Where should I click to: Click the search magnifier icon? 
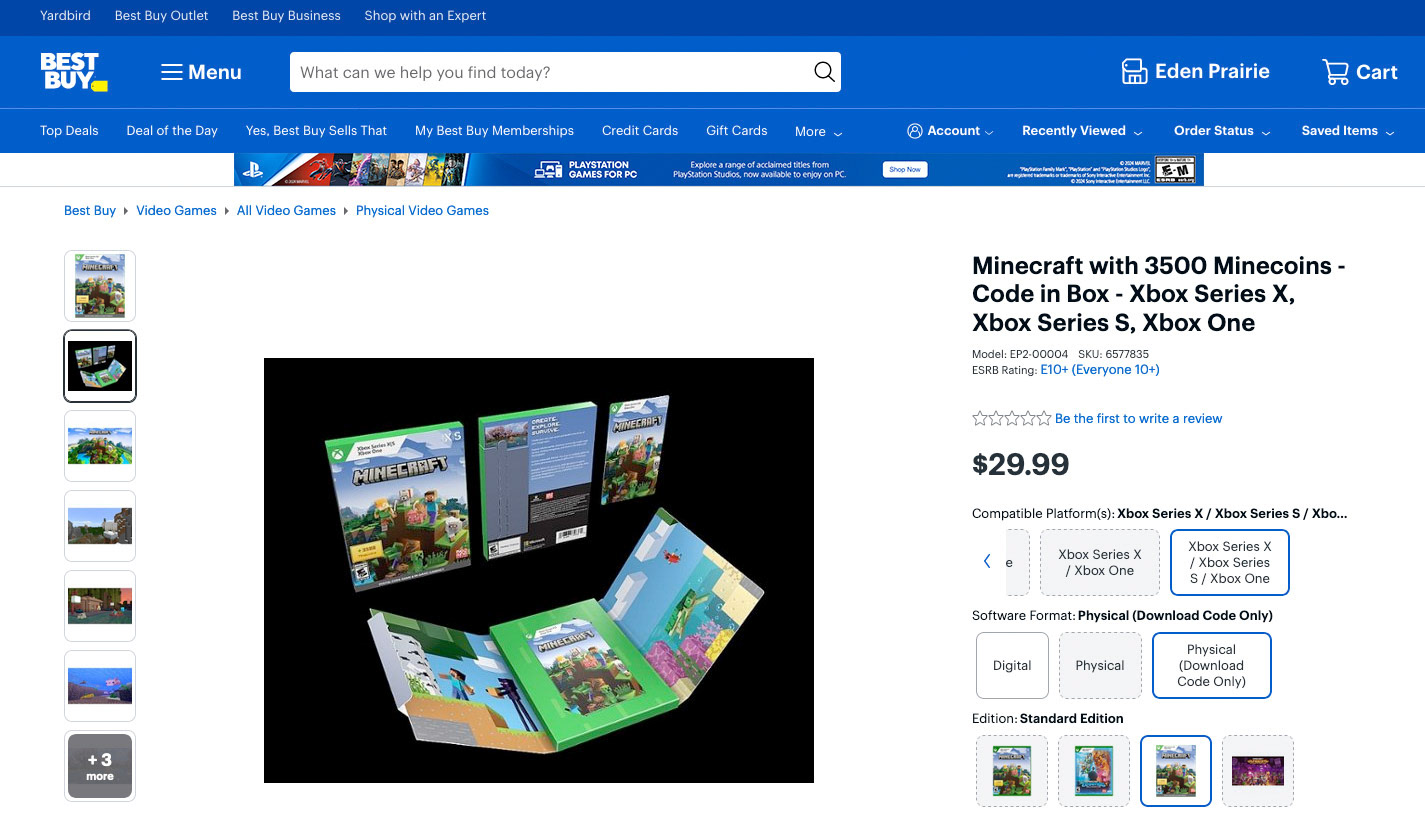824,72
